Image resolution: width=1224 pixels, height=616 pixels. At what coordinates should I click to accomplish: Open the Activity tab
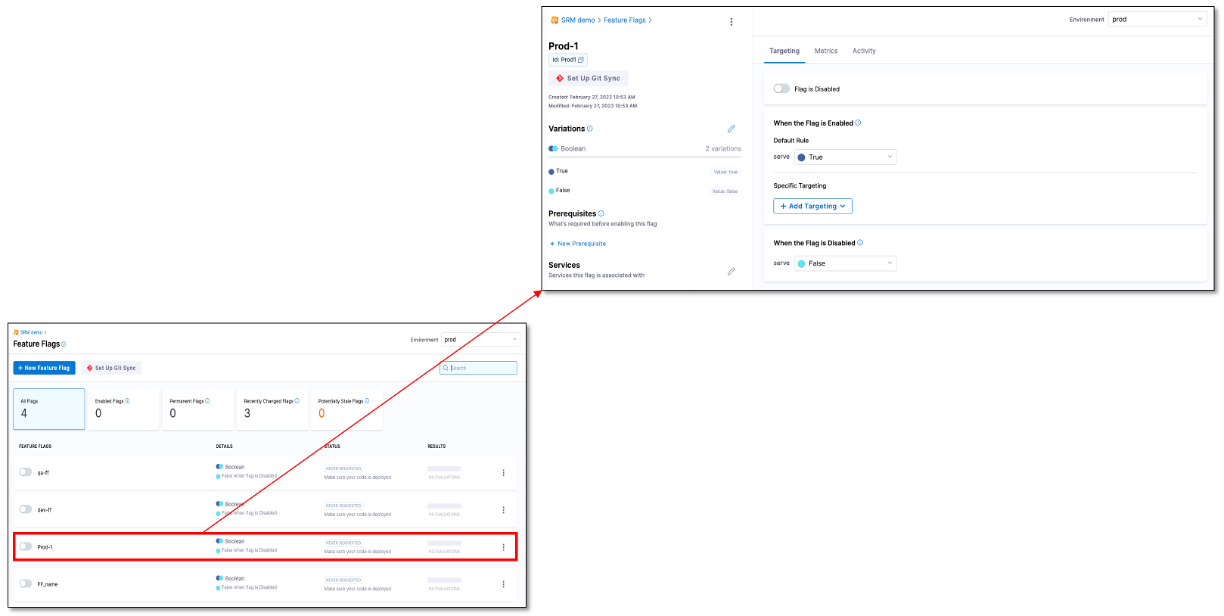863,51
